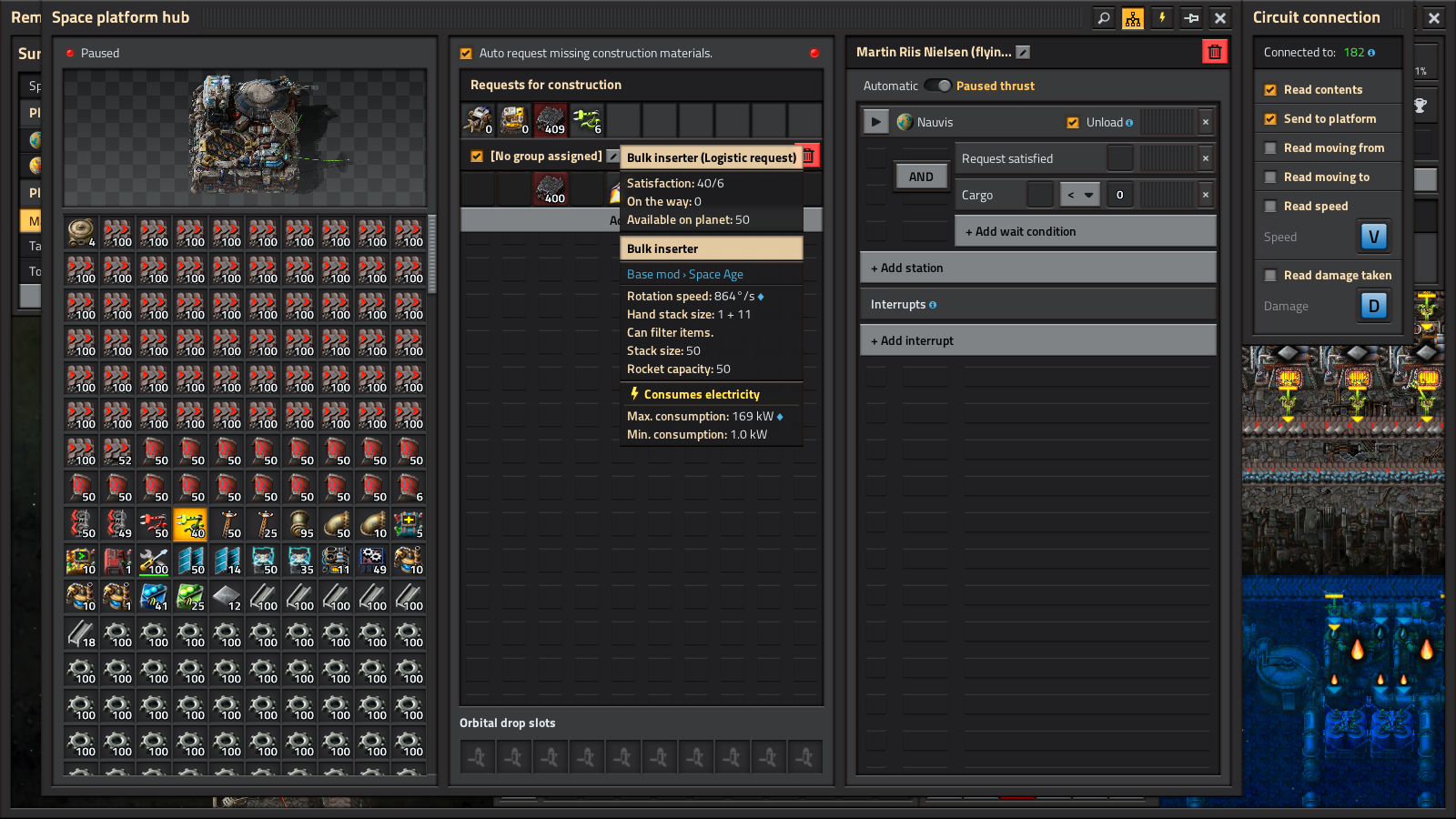Viewport: 1456px width, 819px height.
Task: Uncheck the [No group assigned] request group
Action: point(477,157)
